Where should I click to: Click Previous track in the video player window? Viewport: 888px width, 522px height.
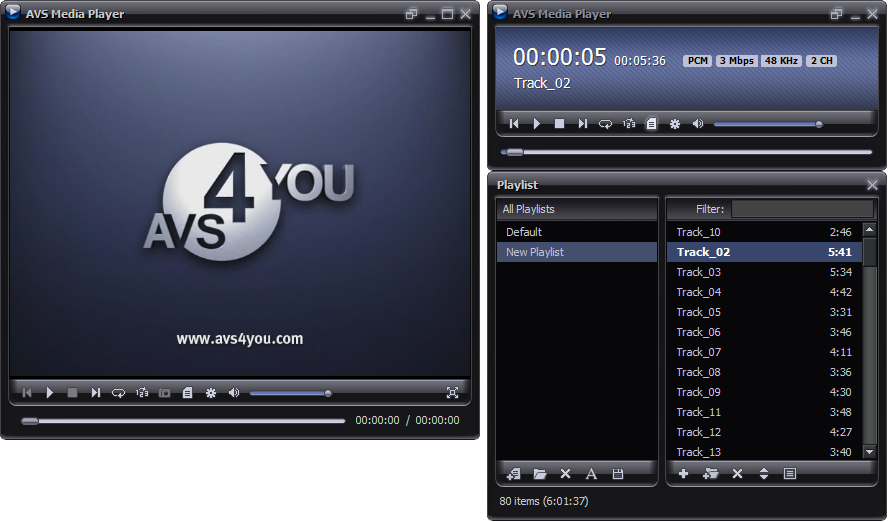point(27,392)
